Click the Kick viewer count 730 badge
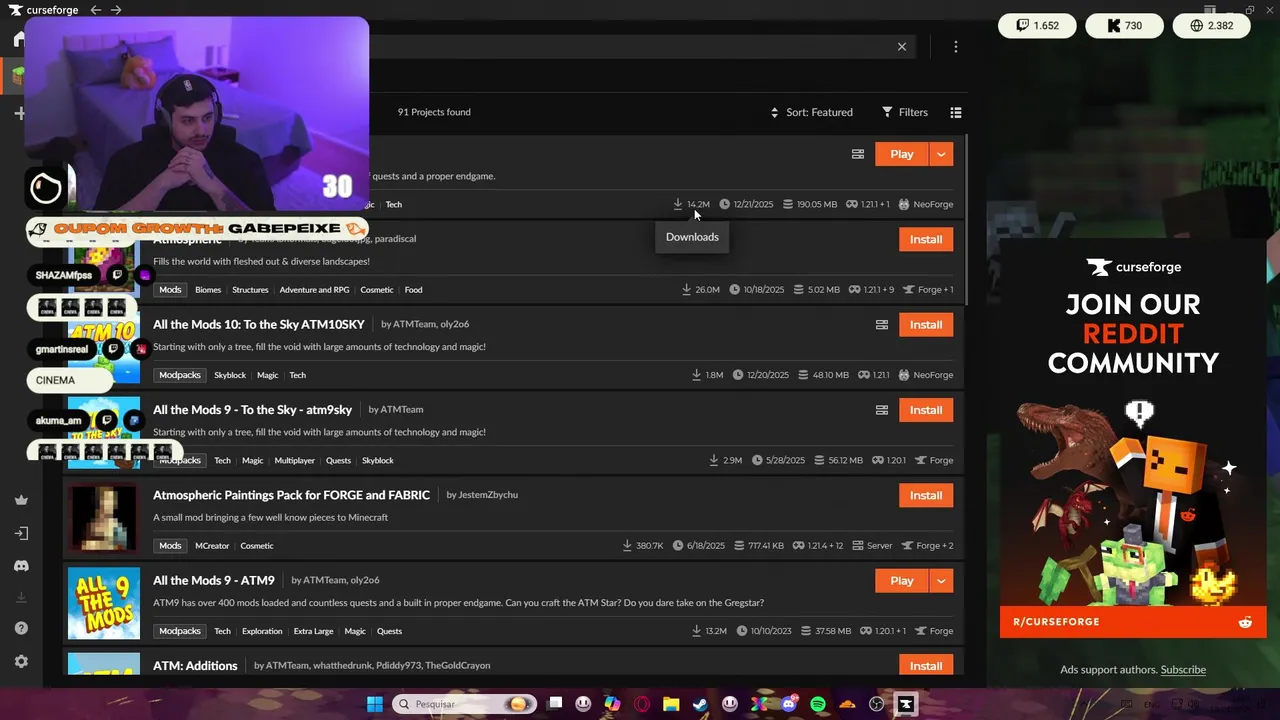This screenshot has height=720, width=1280. click(1124, 26)
